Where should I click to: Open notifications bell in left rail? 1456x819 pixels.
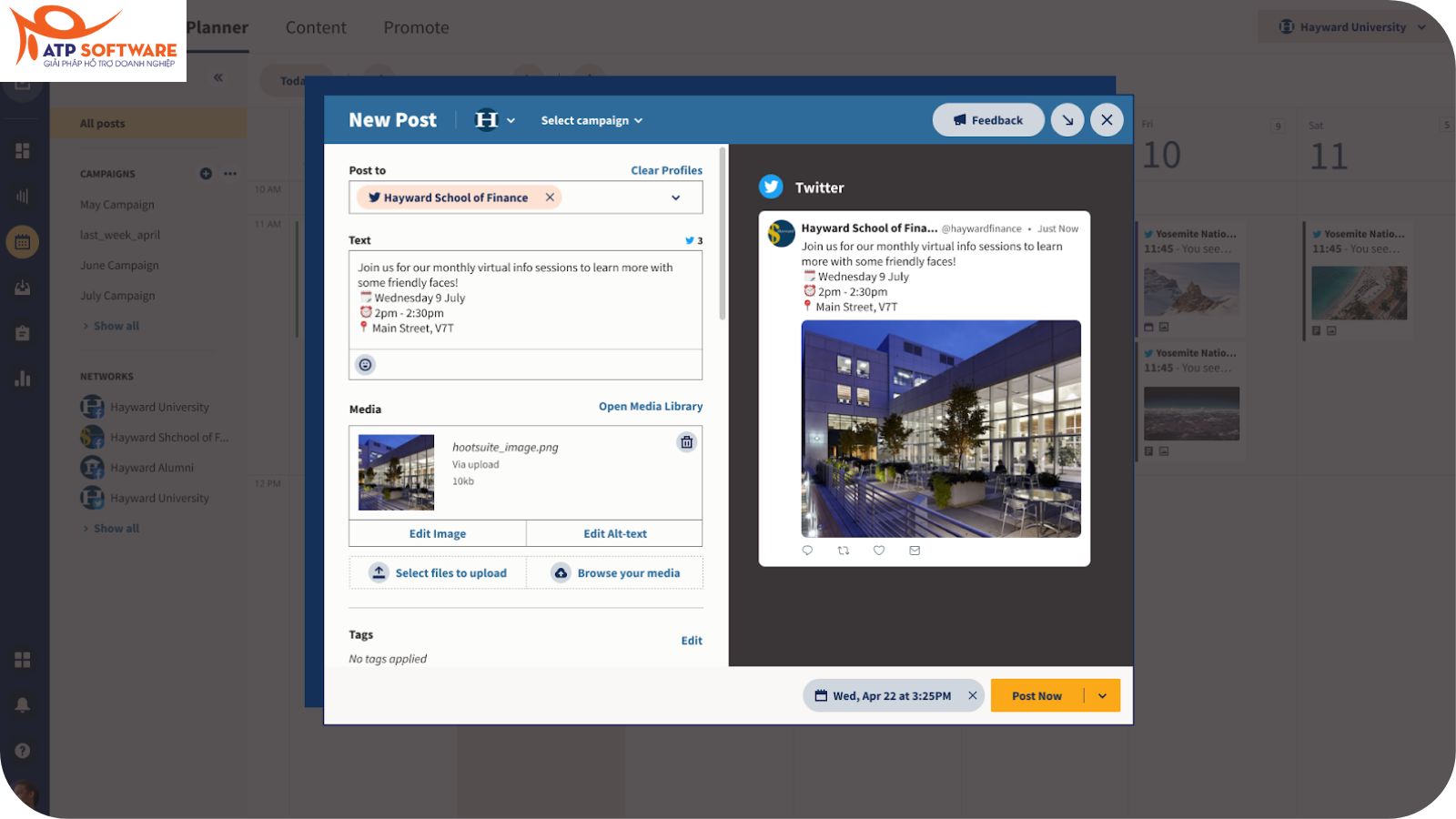(23, 705)
